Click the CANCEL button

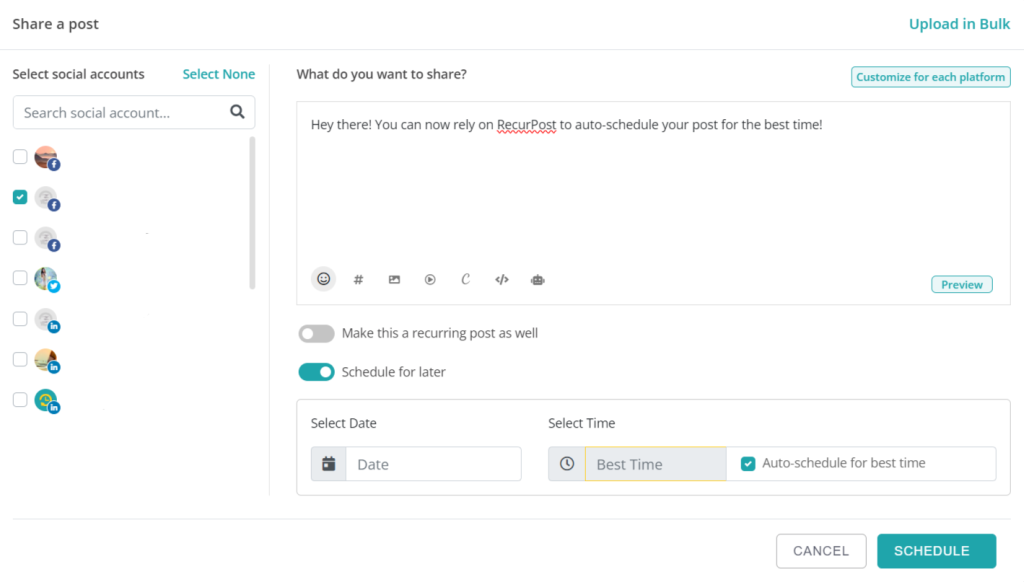[x=821, y=551]
